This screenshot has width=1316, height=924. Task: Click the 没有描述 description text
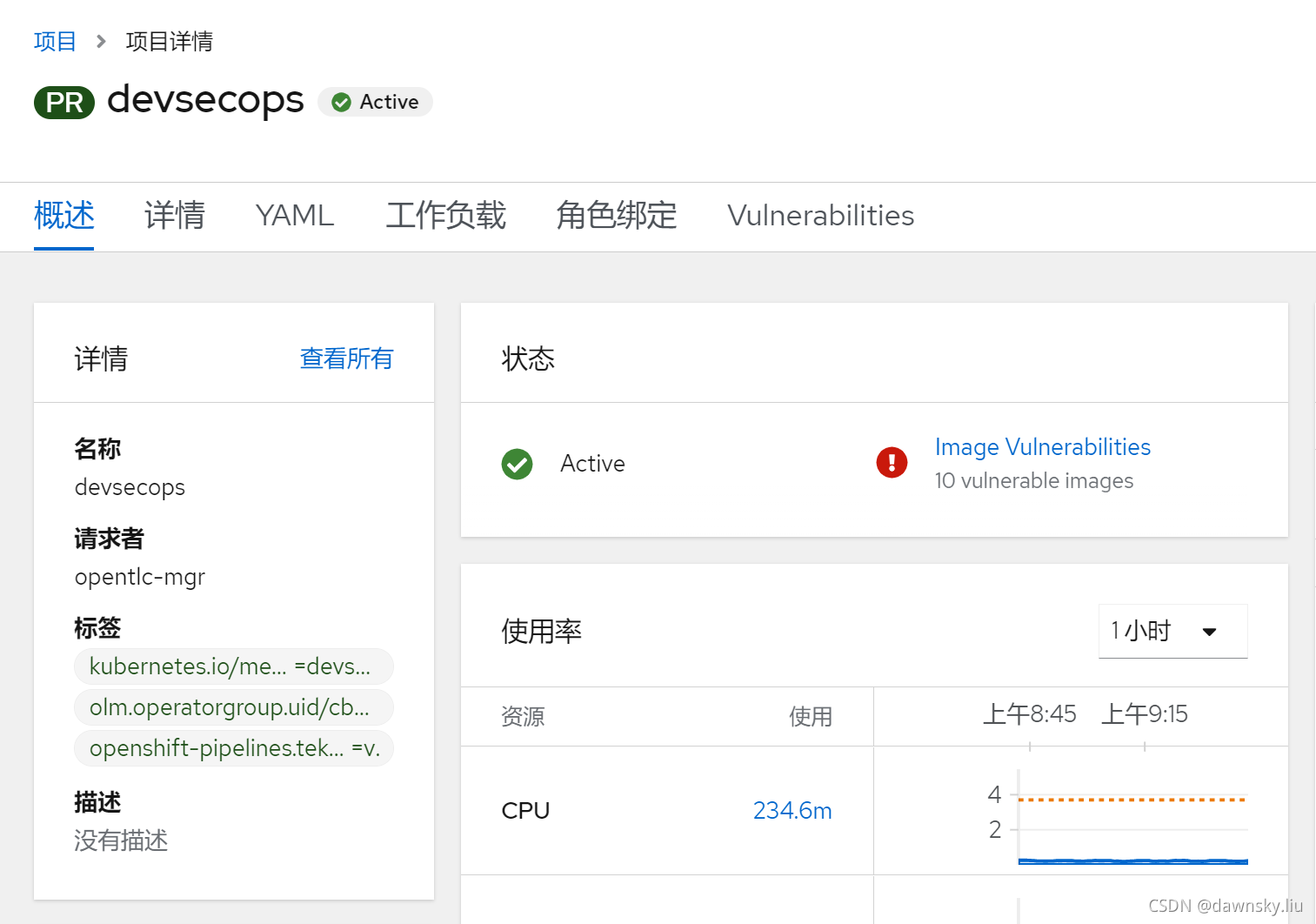point(121,840)
